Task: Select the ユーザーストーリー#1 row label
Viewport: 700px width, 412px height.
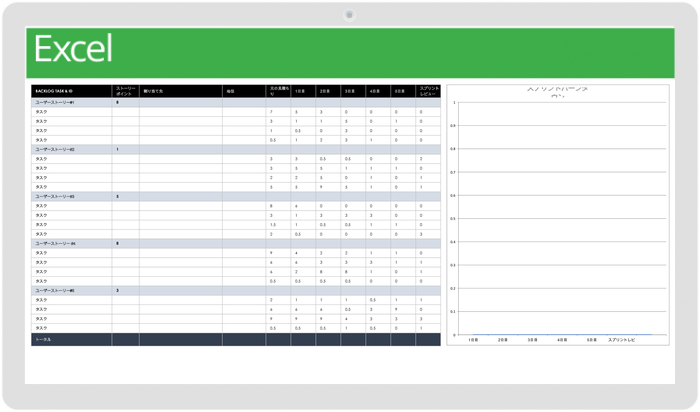Action: [x=55, y=103]
